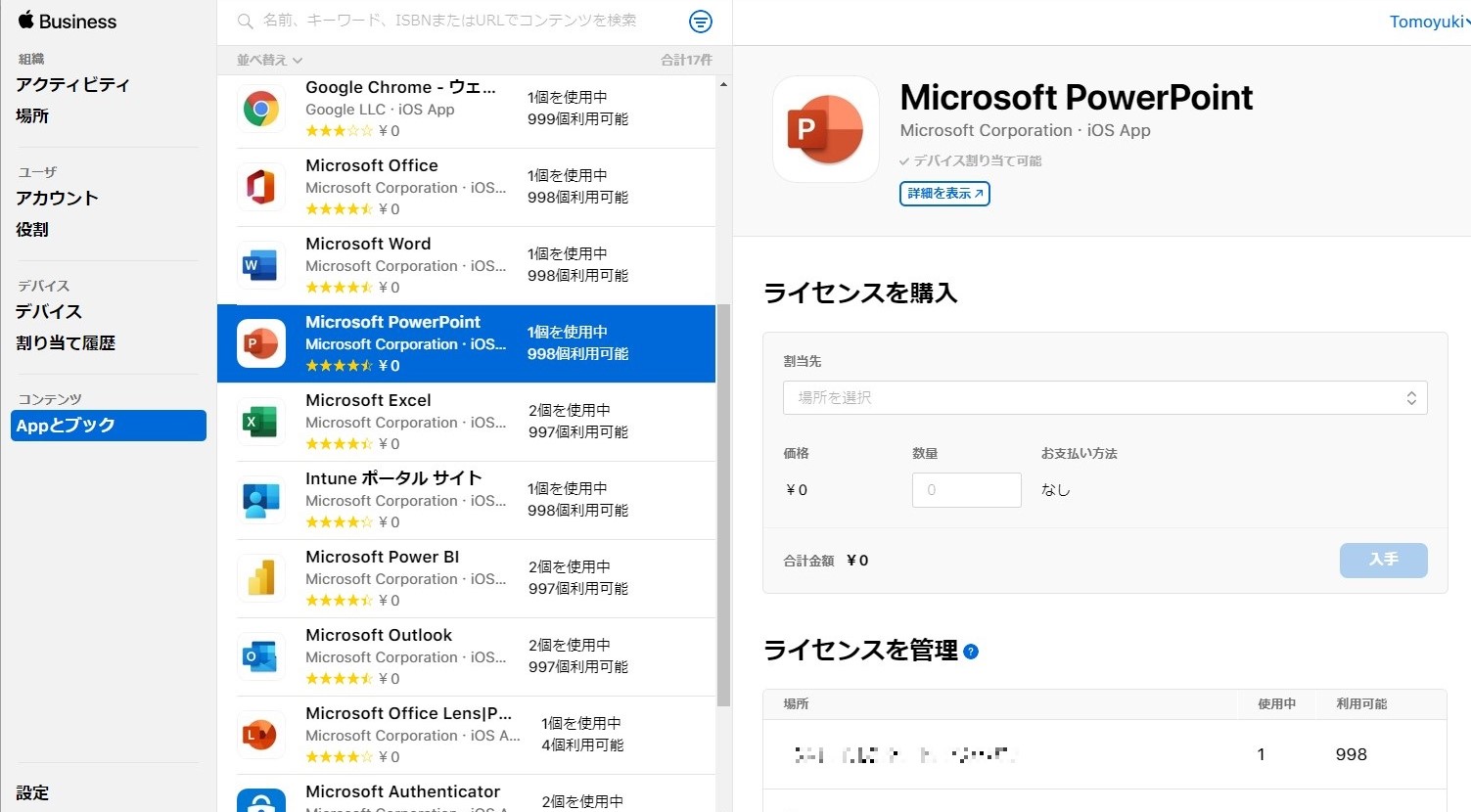Viewport: 1471px width, 812px height.
Task: Select Appとブック in the sidebar
Action: click(109, 426)
